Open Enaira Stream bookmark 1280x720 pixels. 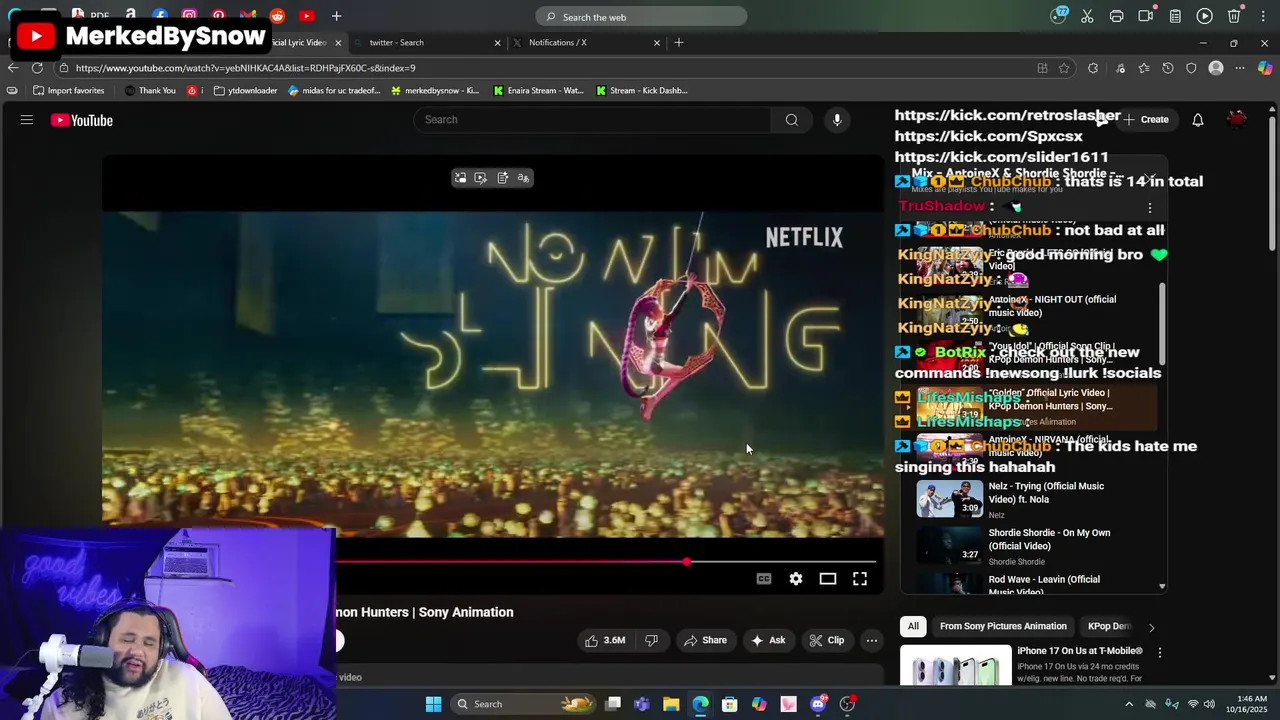click(x=537, y=91)
